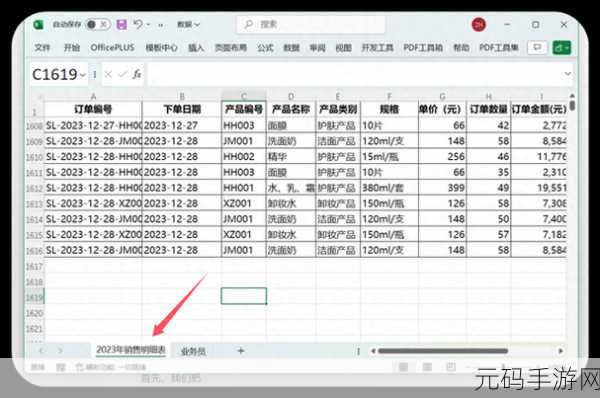This screenshot has height=398, width=600.
Task: Open the 模板中心 tab
Action: coord(161,47)
